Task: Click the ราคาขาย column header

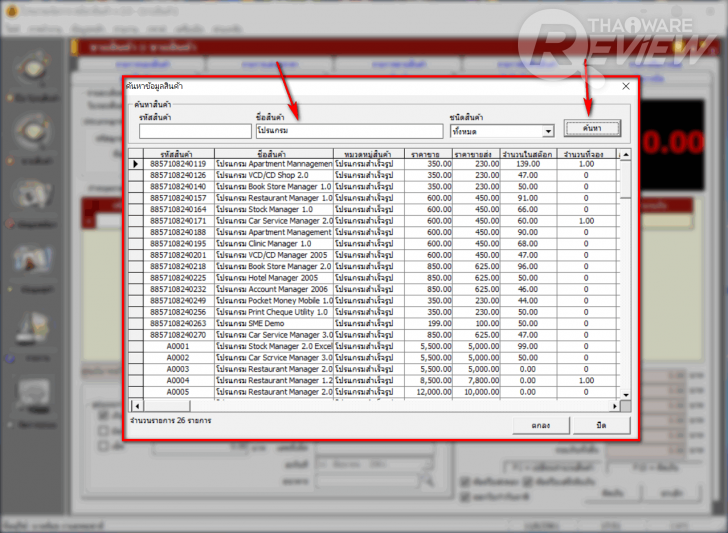Action: pyautogui.click(x=428, y=154)
